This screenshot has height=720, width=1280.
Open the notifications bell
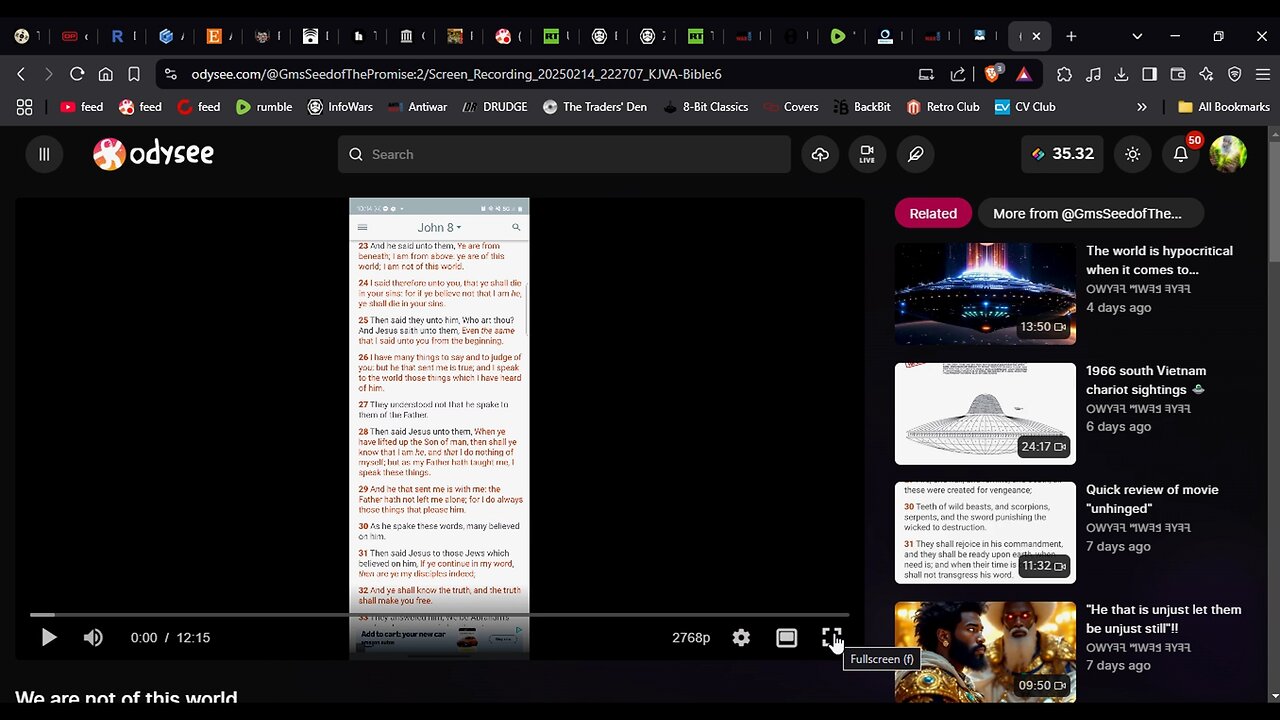tap(1181, 154)
